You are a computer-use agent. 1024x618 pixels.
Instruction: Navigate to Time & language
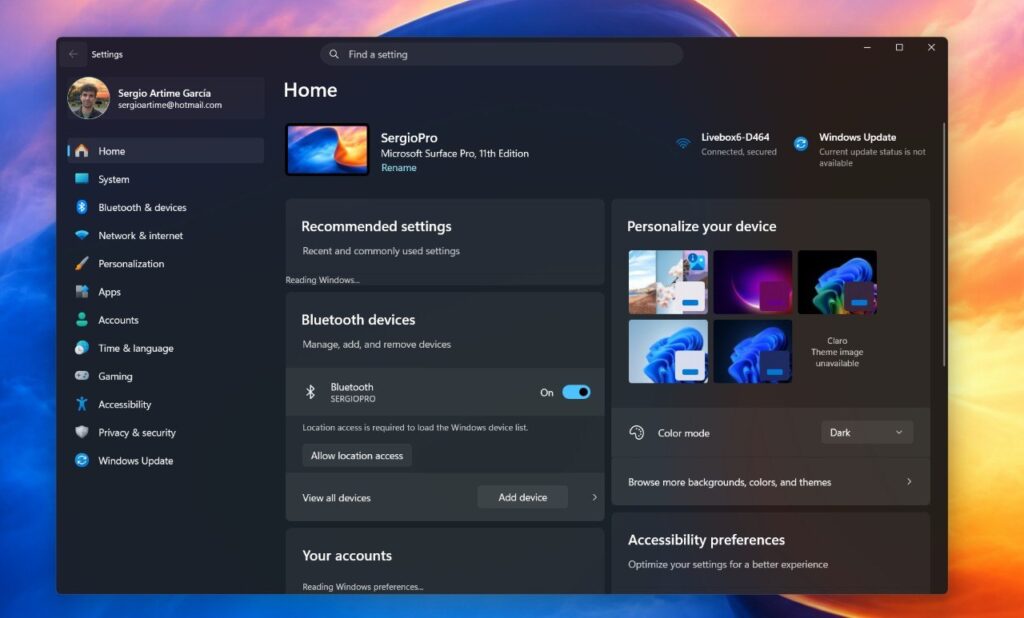pyautogui.click(x=165, y=348)
